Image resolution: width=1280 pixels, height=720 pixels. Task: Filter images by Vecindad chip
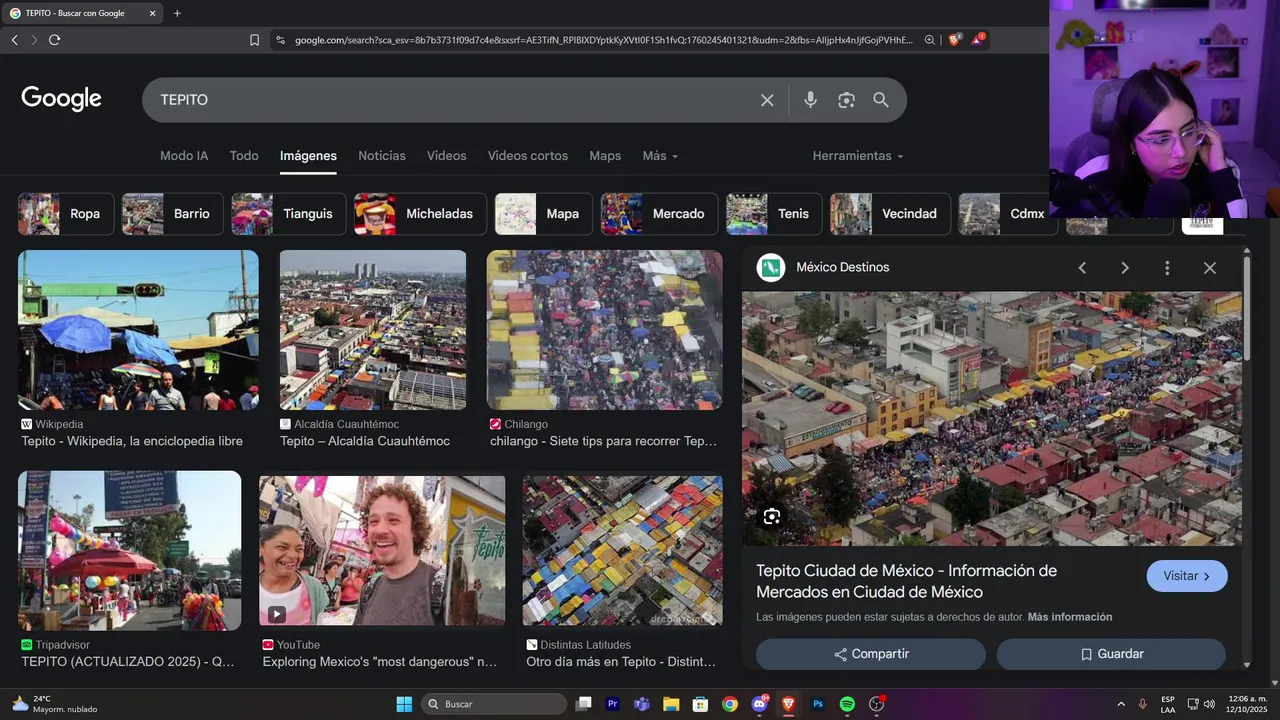pyautogui.click(x=890, y=214)
